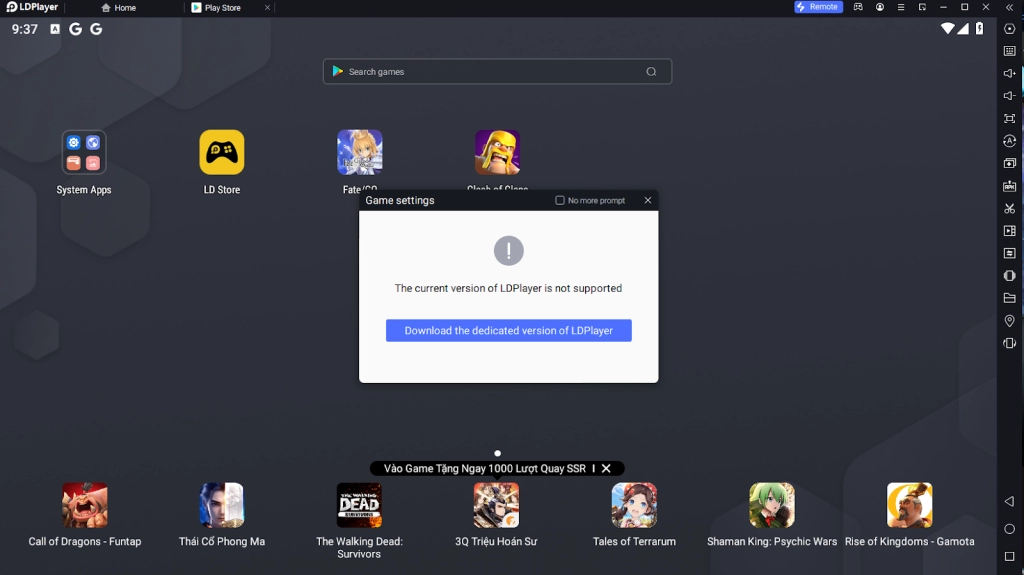Open the user account icon in title bar

[880, 7]
